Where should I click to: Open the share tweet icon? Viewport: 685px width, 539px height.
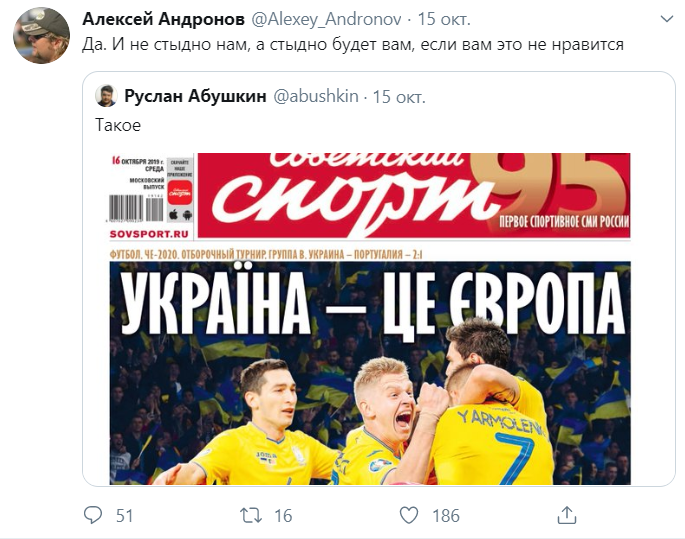pyautogui.click(x=567, y=515)
